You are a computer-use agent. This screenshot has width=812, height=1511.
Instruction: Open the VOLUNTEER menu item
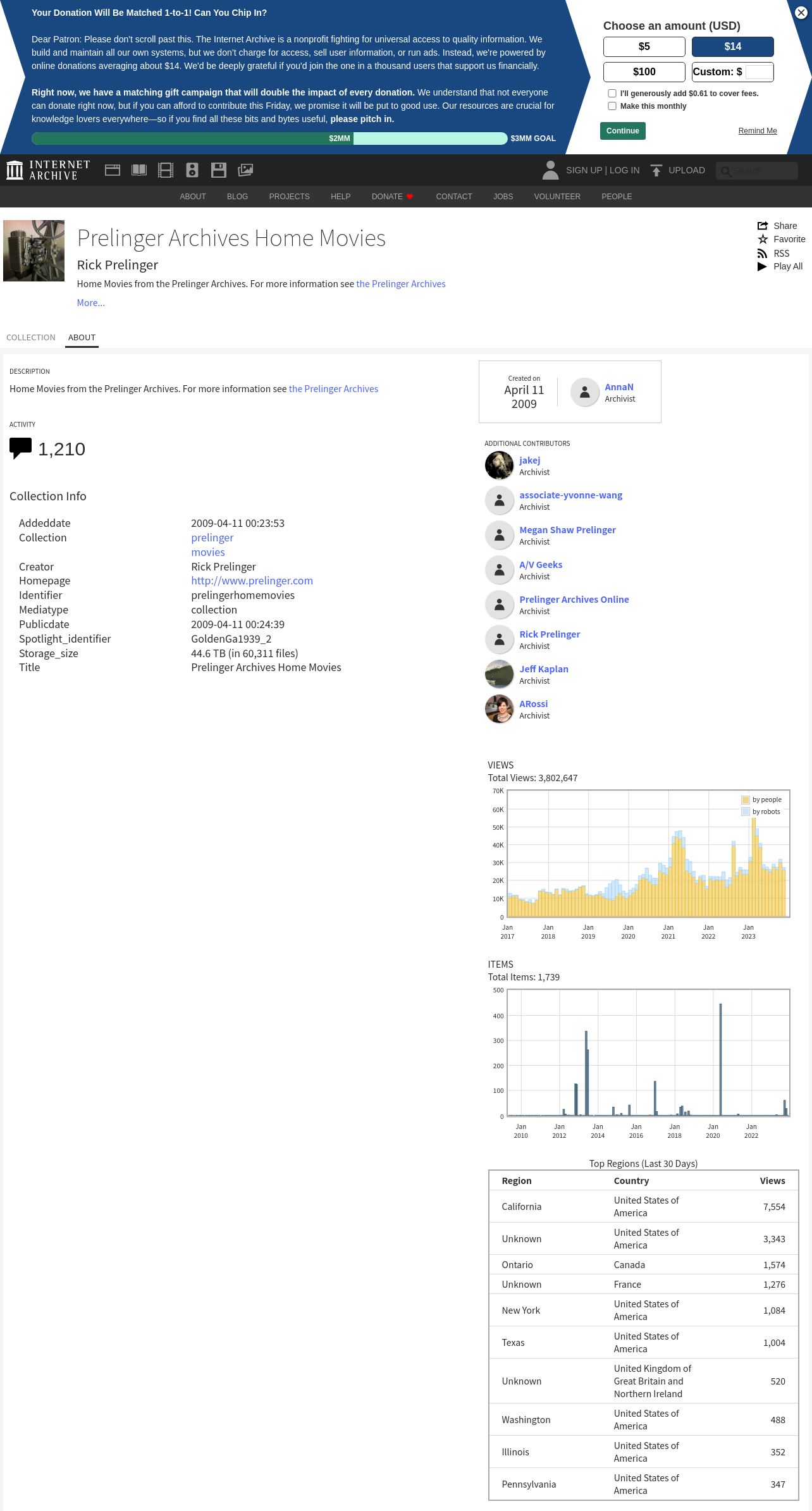pos(557,197)
